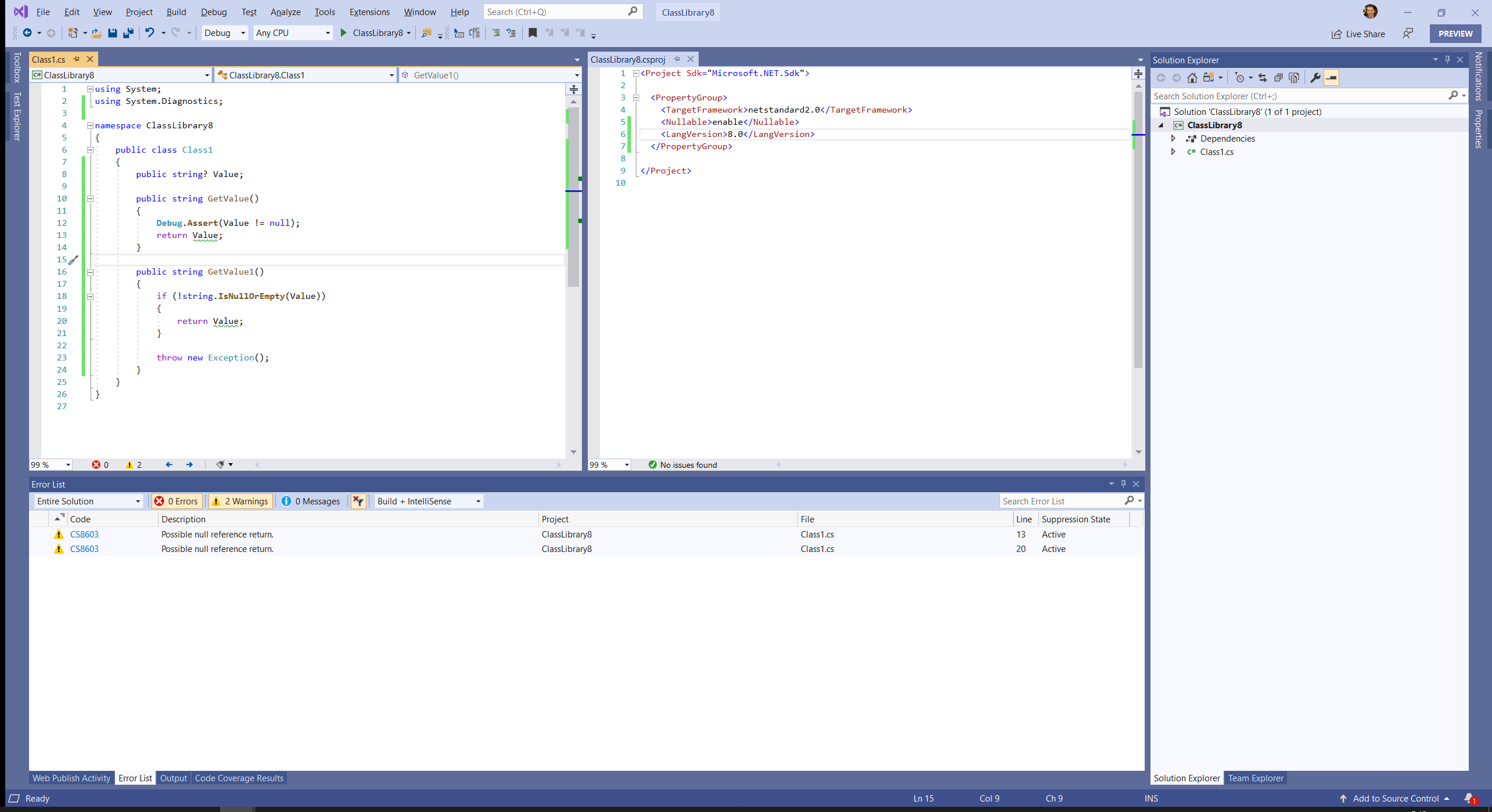Open the Build + IntelliSense dropdown
This screenshot has height=812, width=1492.
pos(429,501)
